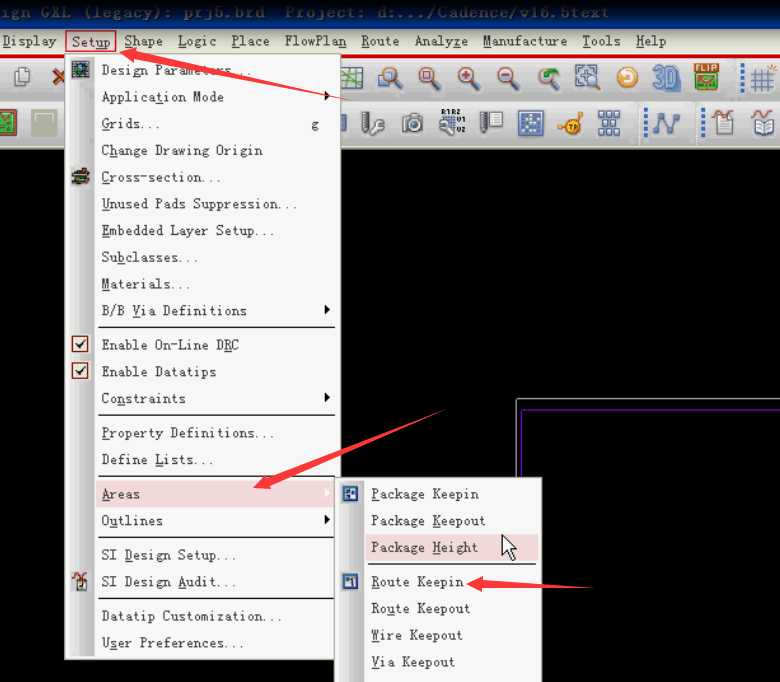Click the Flip design icon
The height and width of the screenshot is (682, 780).
click(x=706, y=77)
